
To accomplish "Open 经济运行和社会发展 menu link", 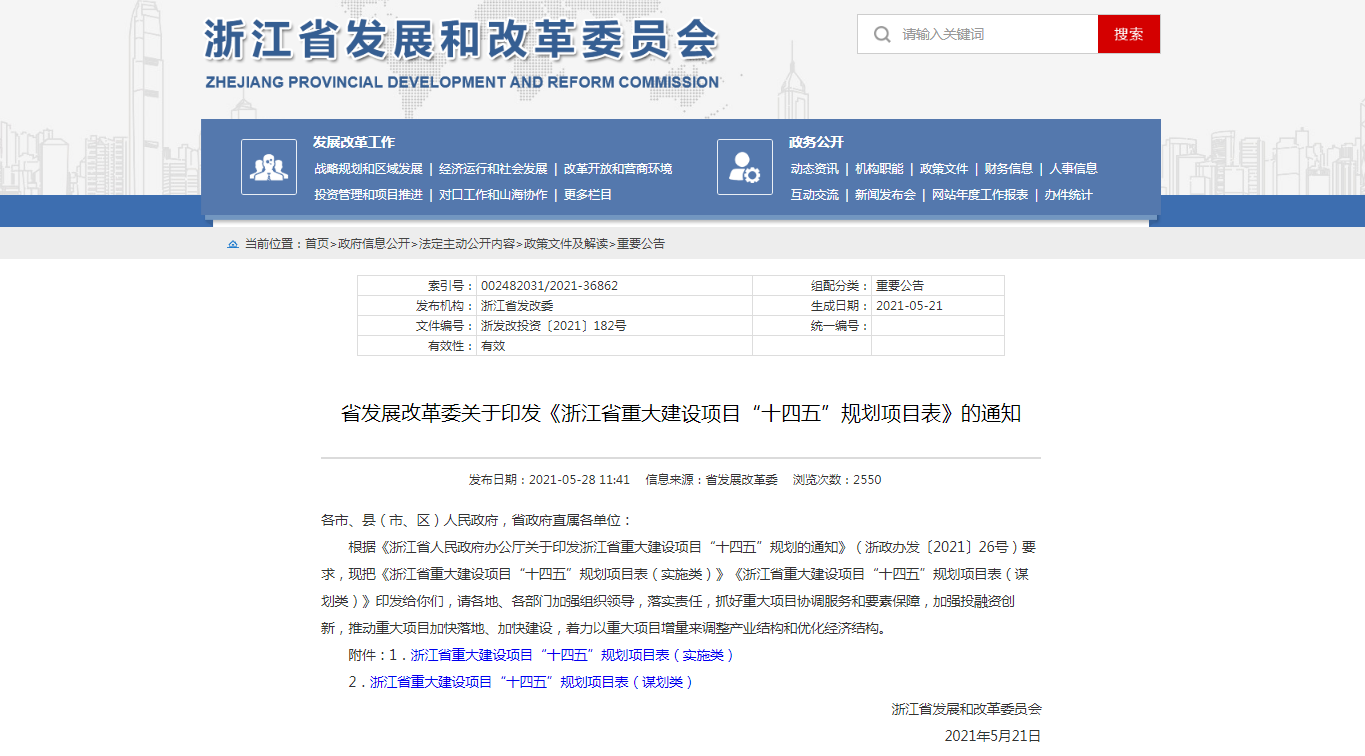I will point(493,169).
